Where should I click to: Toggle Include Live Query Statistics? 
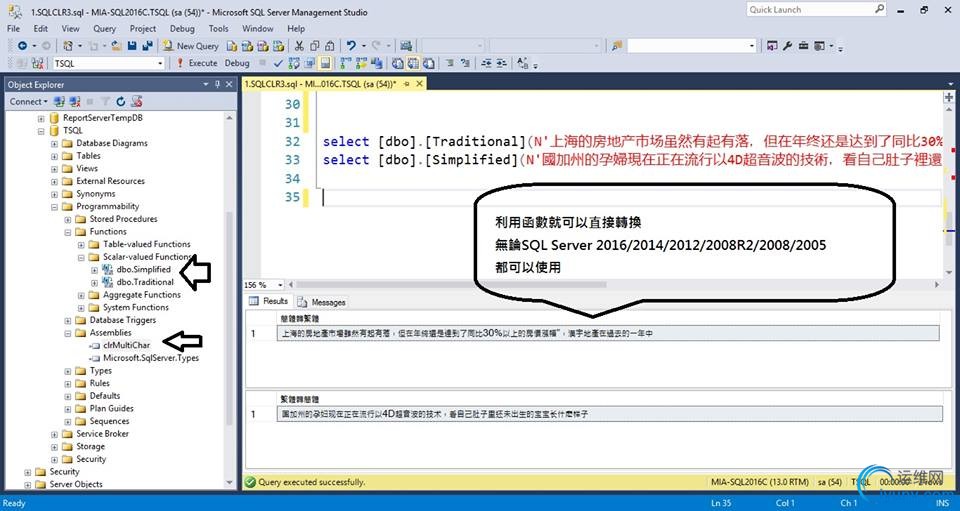point(360,63)
